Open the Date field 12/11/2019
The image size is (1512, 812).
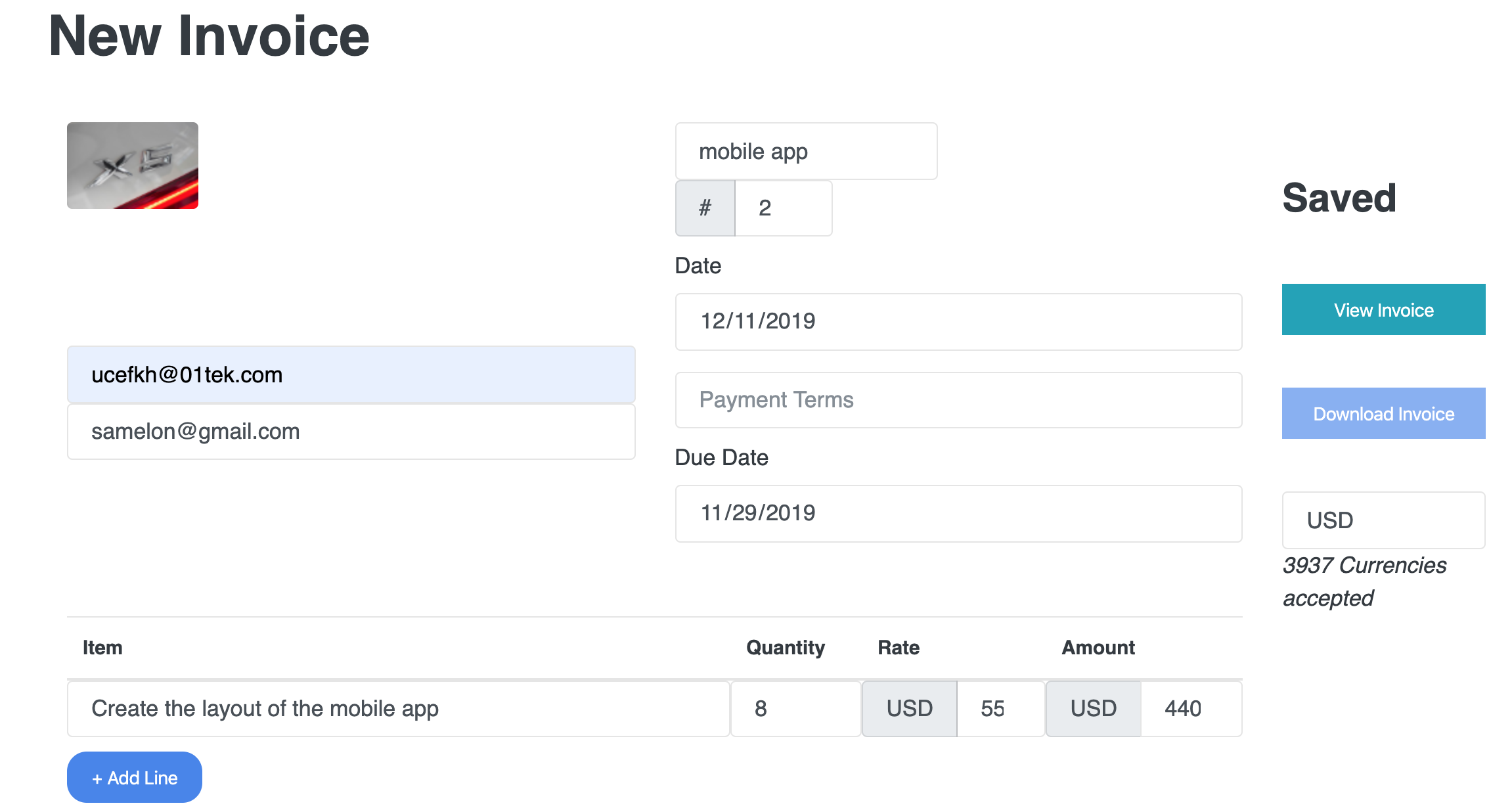tap(958, 322)
